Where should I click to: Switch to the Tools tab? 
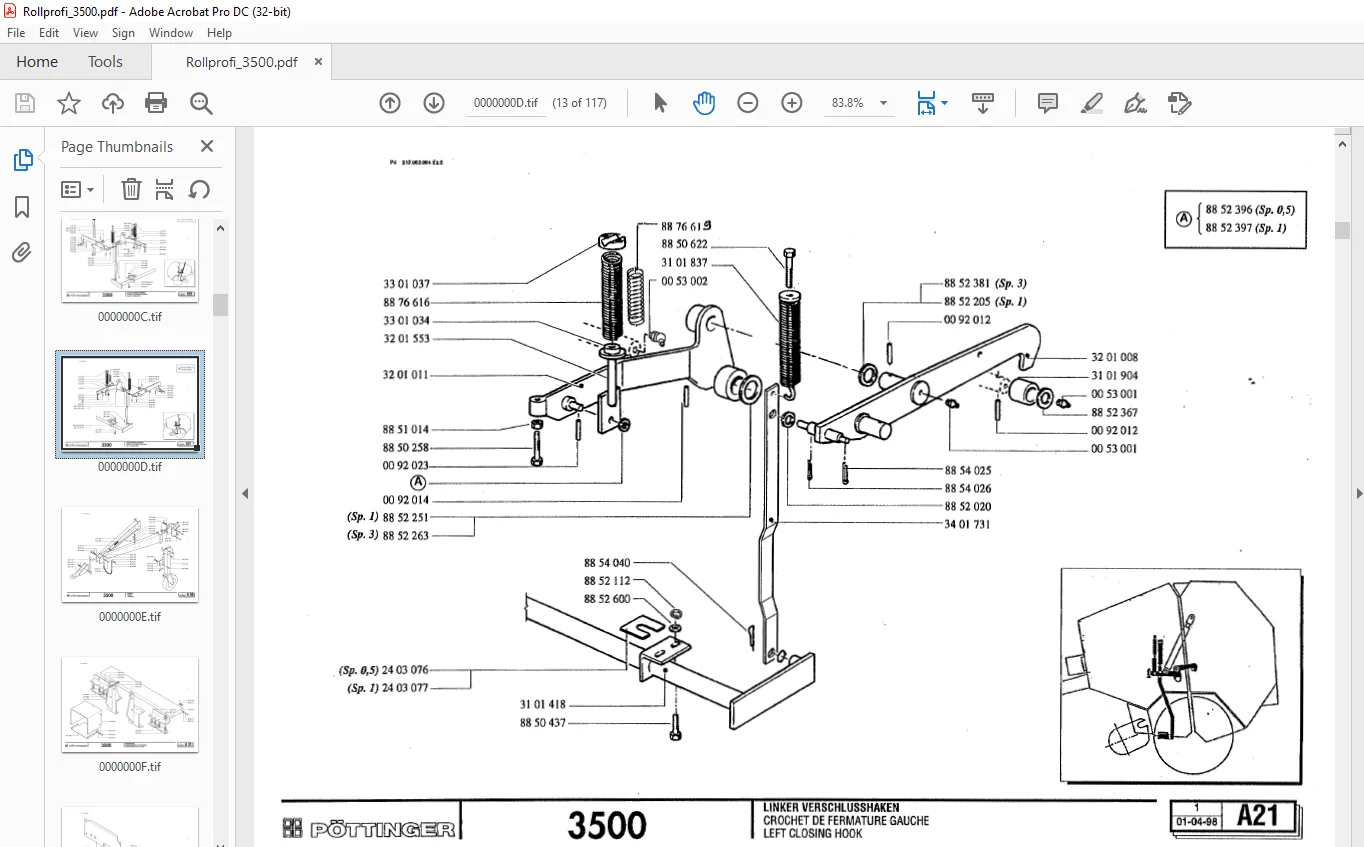click(x=105, y=61)
